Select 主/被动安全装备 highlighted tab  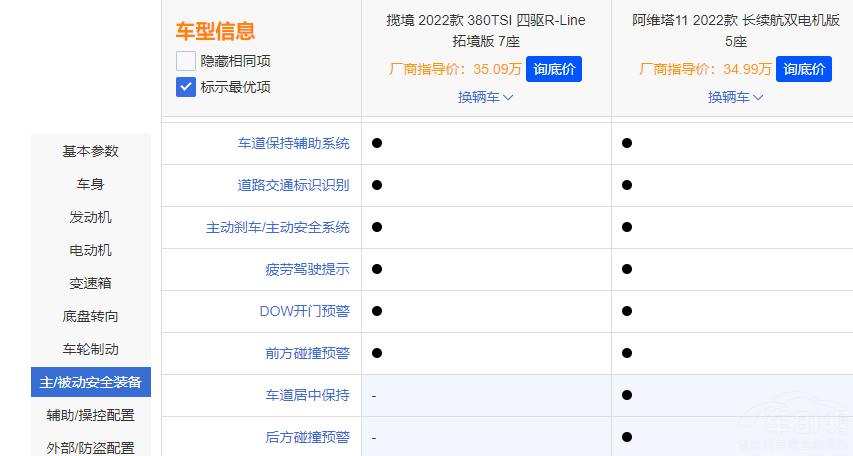91,382
